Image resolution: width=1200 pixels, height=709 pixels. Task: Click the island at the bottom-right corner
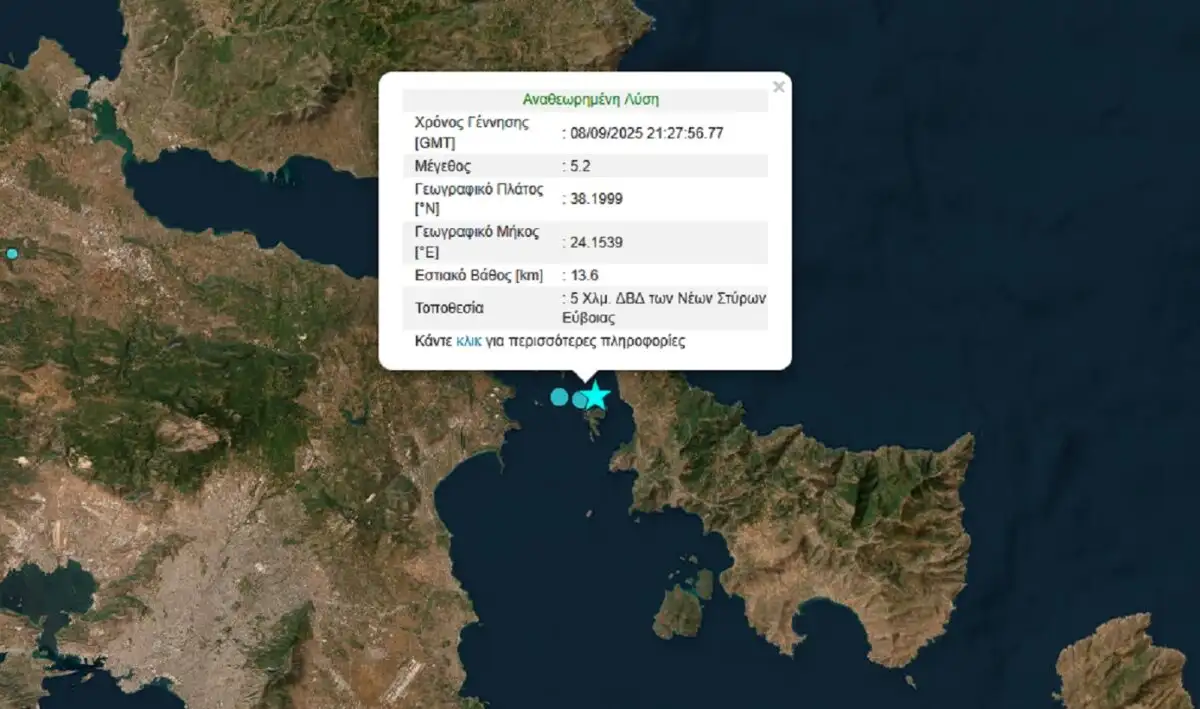click(x=1125, y=665)
